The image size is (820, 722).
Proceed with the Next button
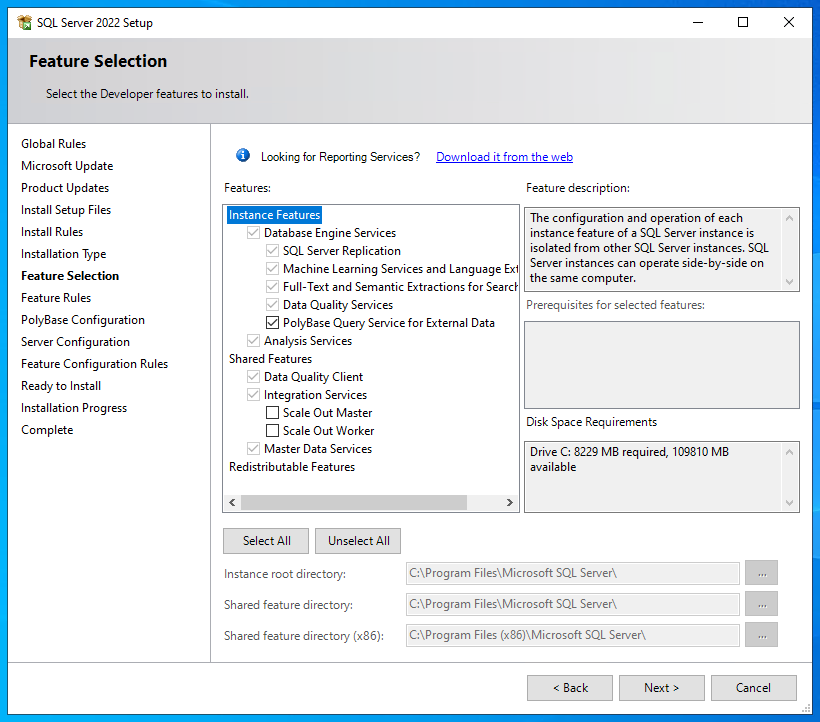click(x=662, y=688)
